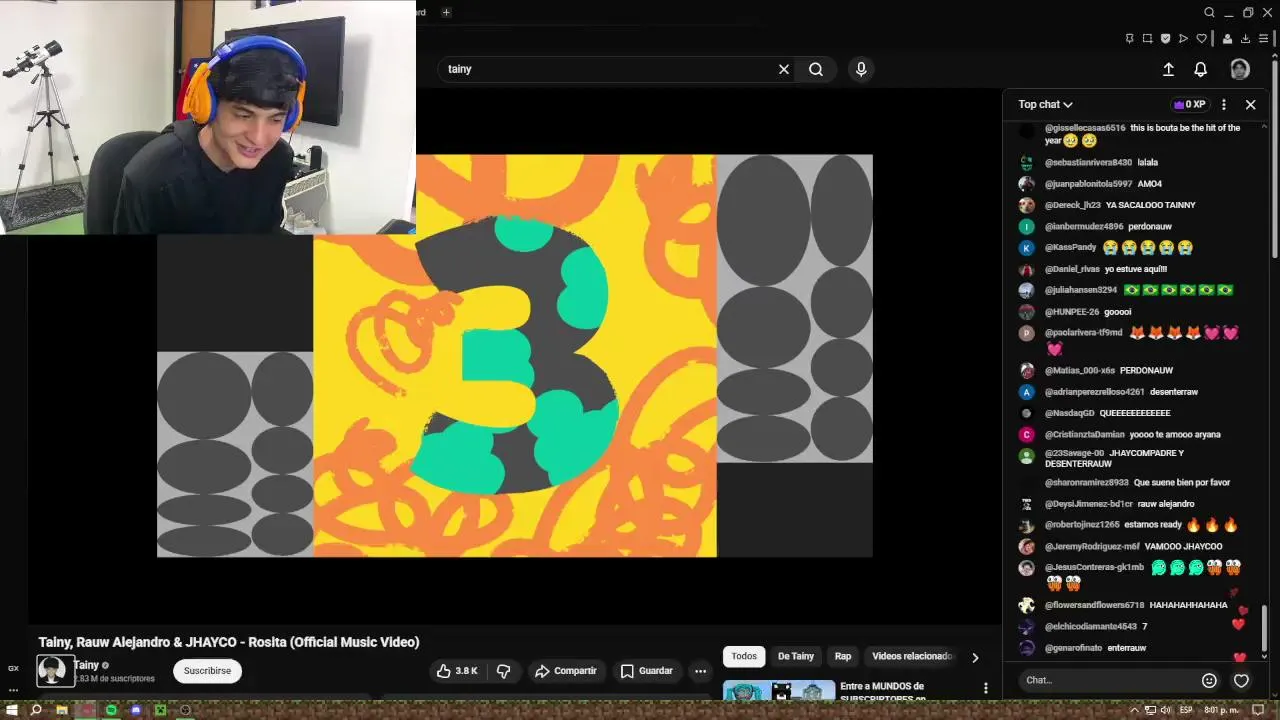Open Discord from the taskbar
Screen dimensions: 1280x720
tap(136, 710)
